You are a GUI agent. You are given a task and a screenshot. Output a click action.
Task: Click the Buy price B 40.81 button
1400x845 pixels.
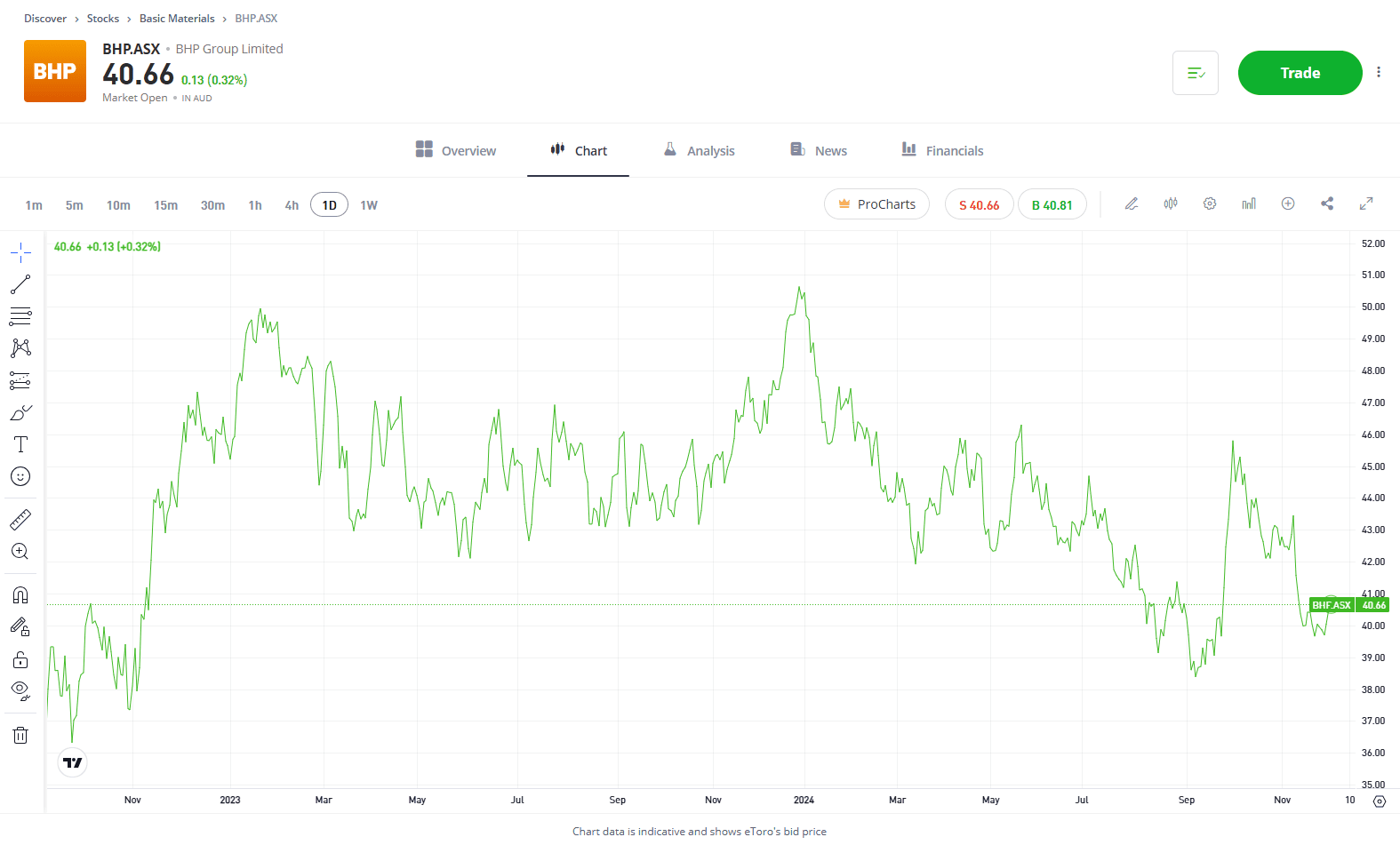pos(1052,204)
